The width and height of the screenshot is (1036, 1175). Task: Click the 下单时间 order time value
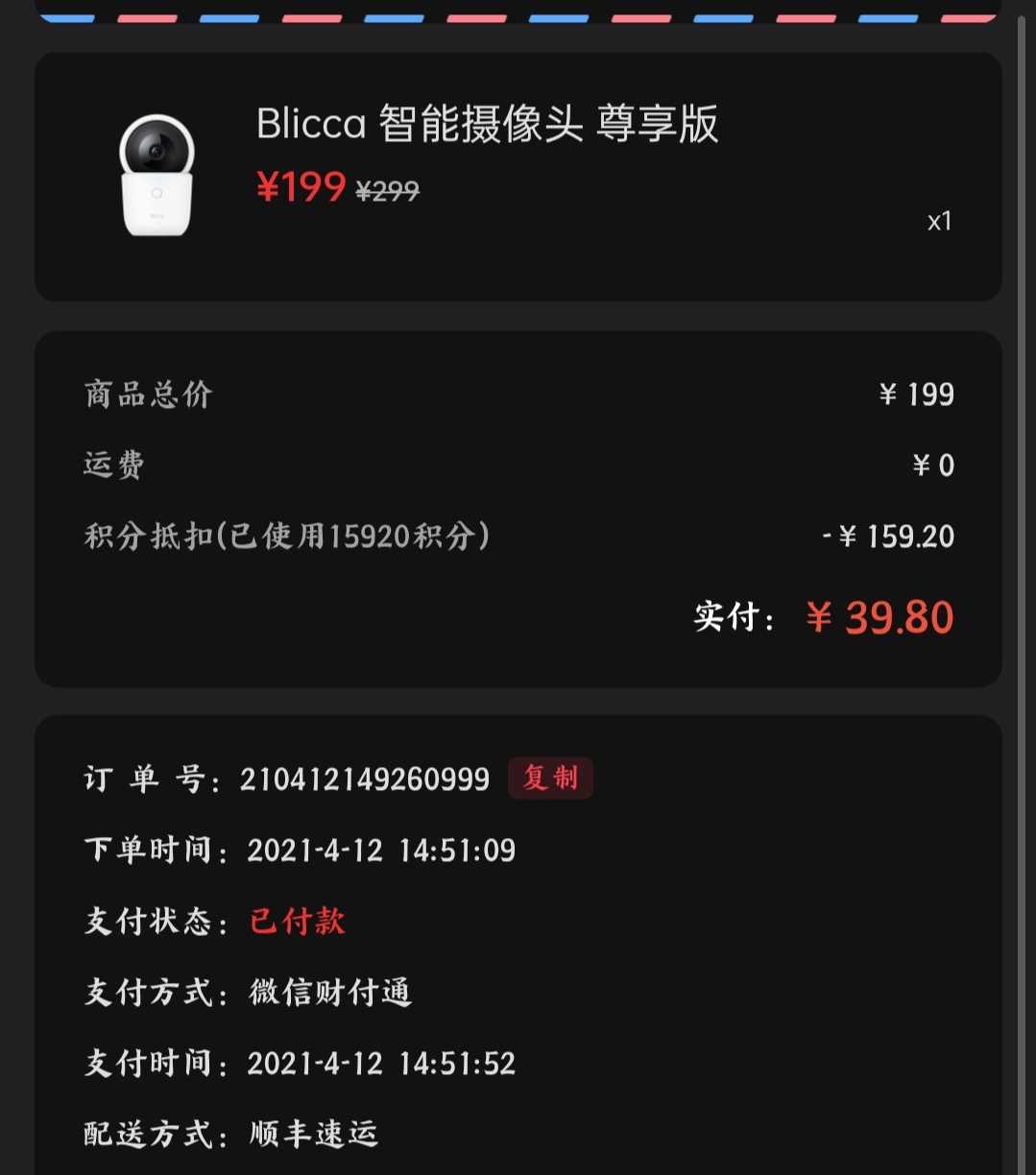(x=381, y=851)
